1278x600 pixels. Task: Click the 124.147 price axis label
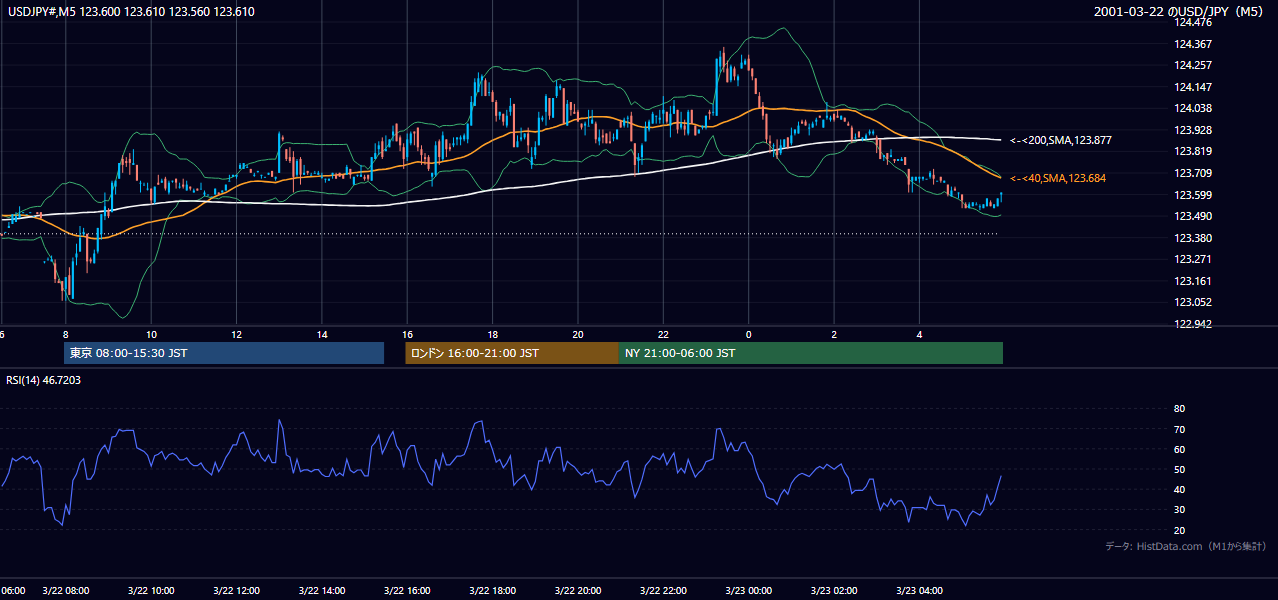coord(1192,87)
